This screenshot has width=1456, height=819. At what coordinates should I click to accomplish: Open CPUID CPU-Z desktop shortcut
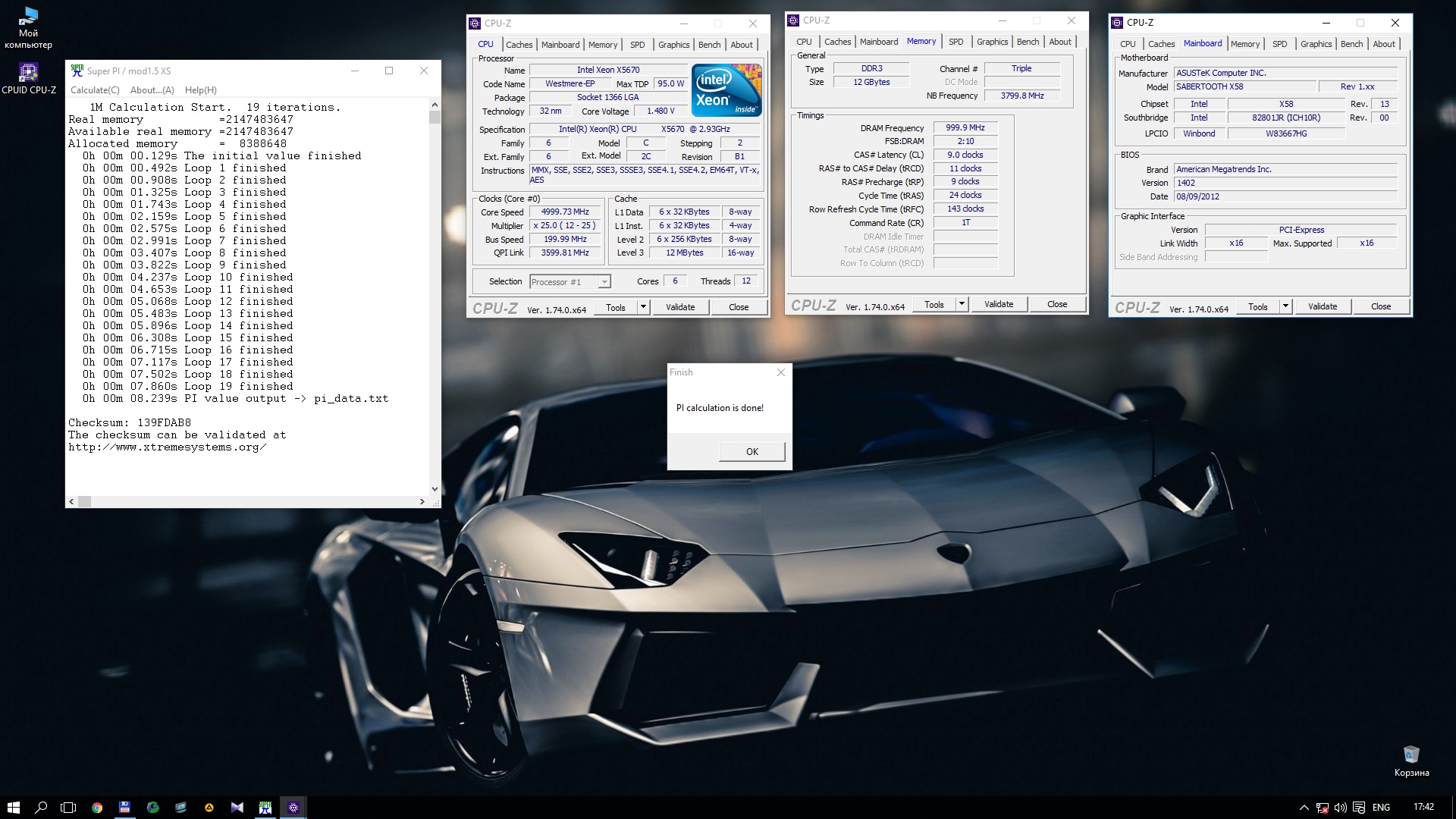click(28, 74)
